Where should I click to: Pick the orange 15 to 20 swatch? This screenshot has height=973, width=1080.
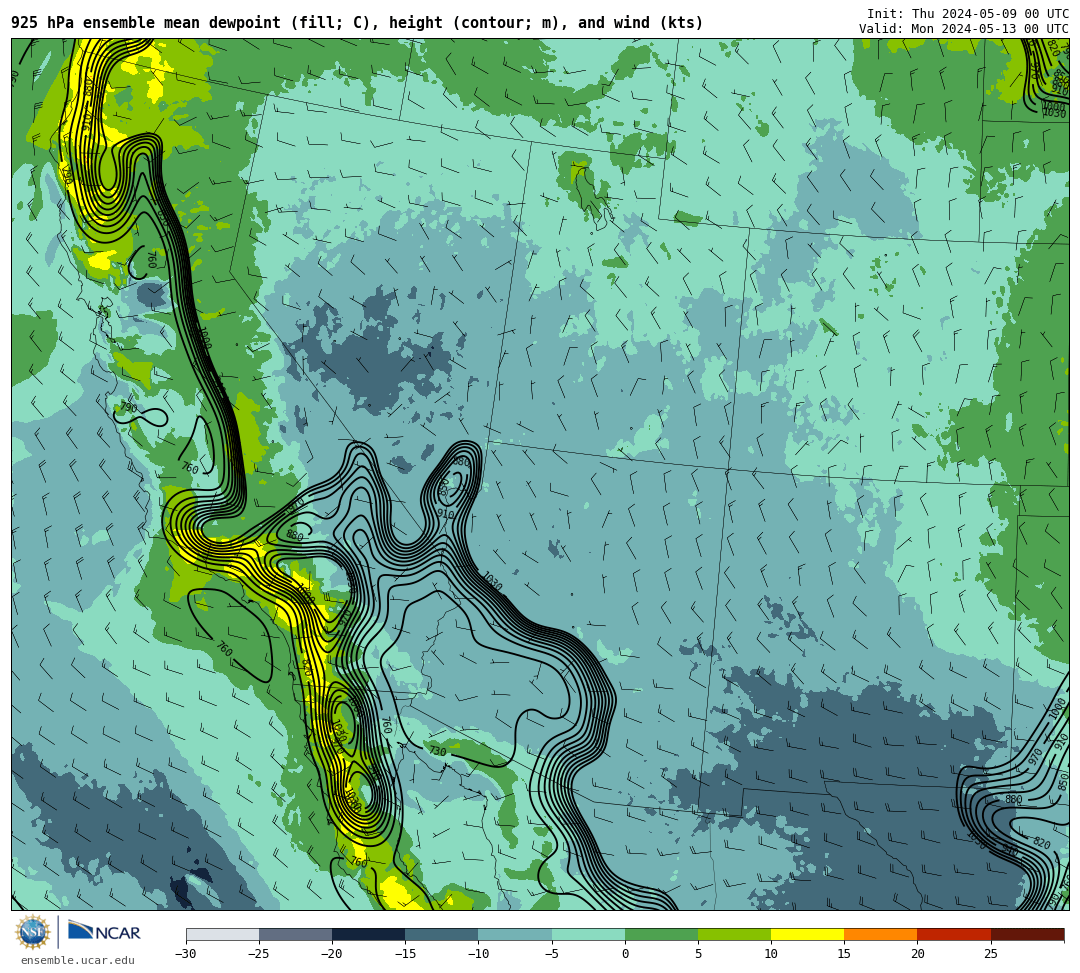coord(881,934)
